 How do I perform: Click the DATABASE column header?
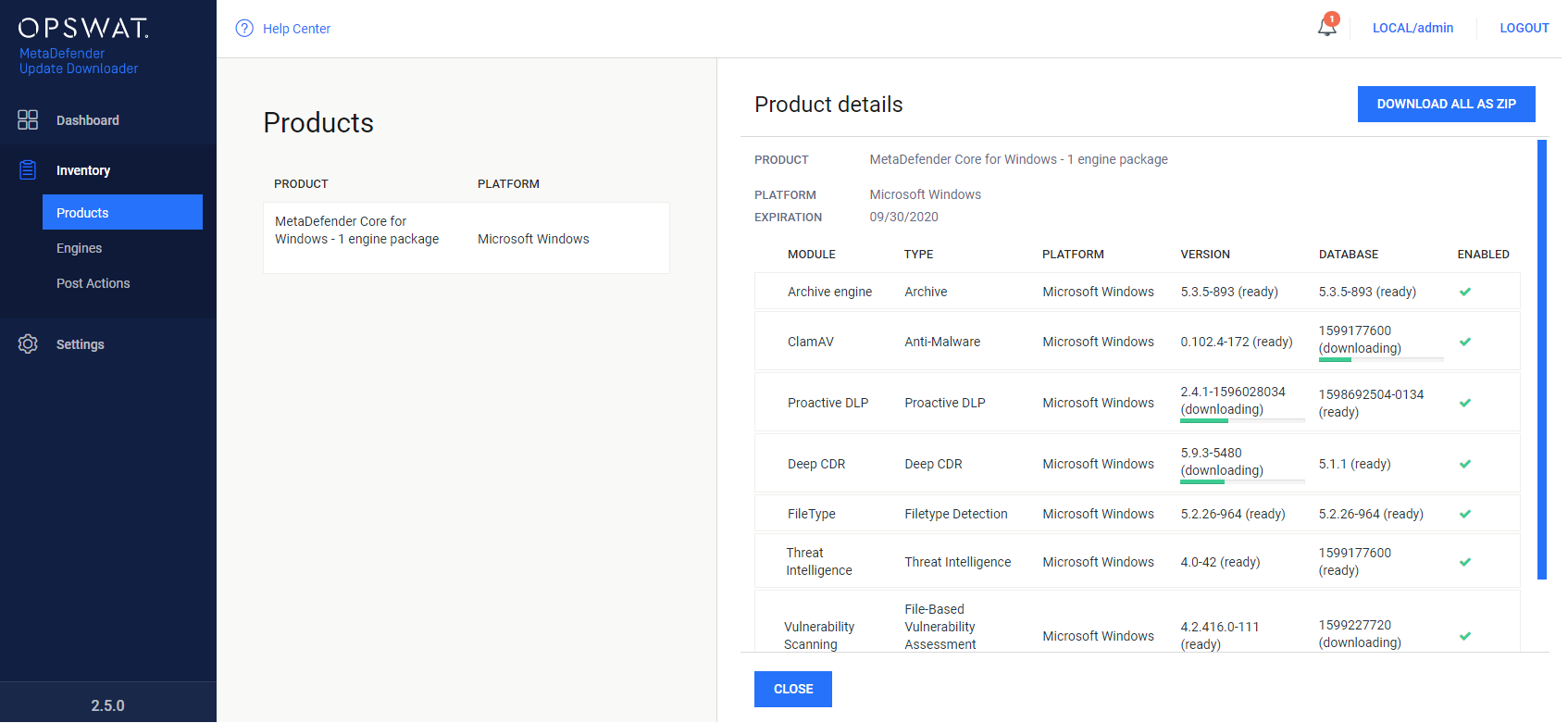click(1349, 255)
